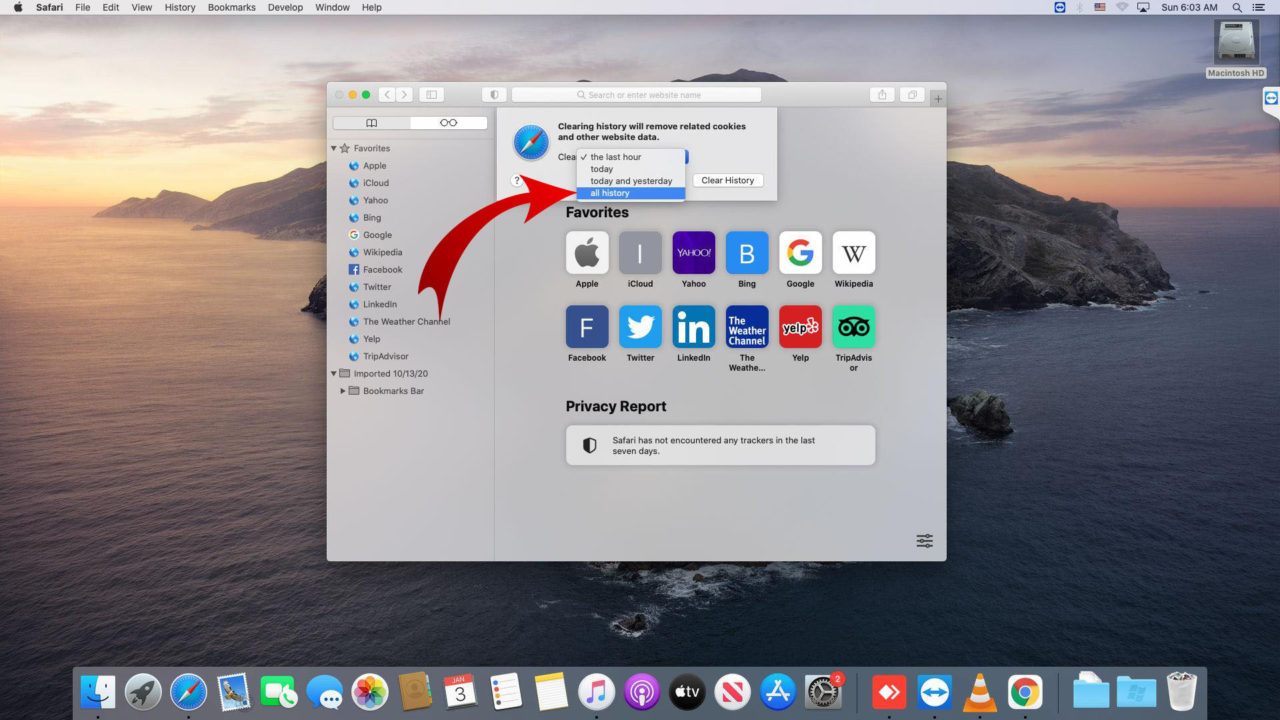Toggle the sidebar with the sidebar icon
This screenshot has height=720, width=1280.
430,93
